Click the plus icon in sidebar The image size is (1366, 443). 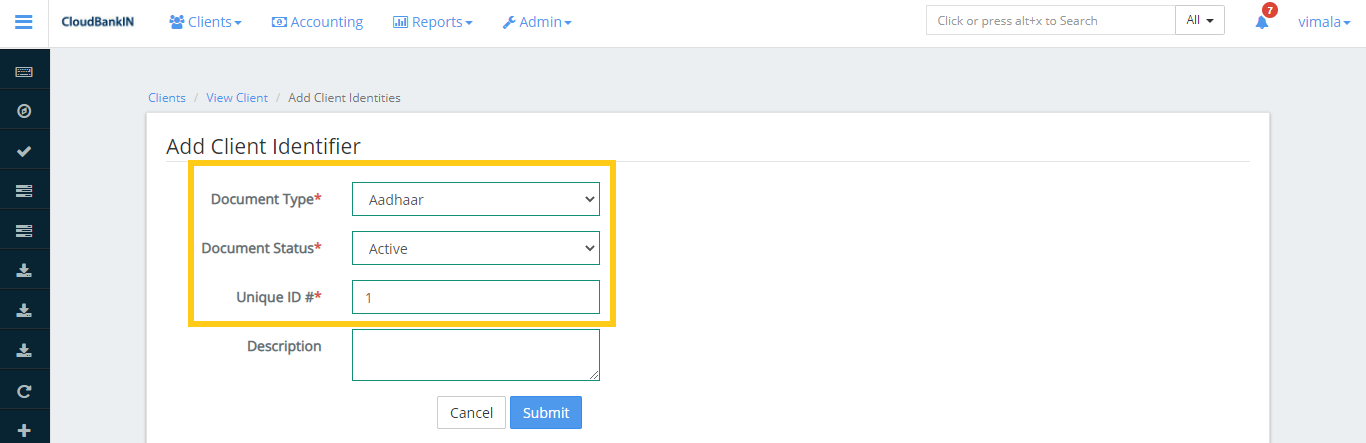click(24, 429)
